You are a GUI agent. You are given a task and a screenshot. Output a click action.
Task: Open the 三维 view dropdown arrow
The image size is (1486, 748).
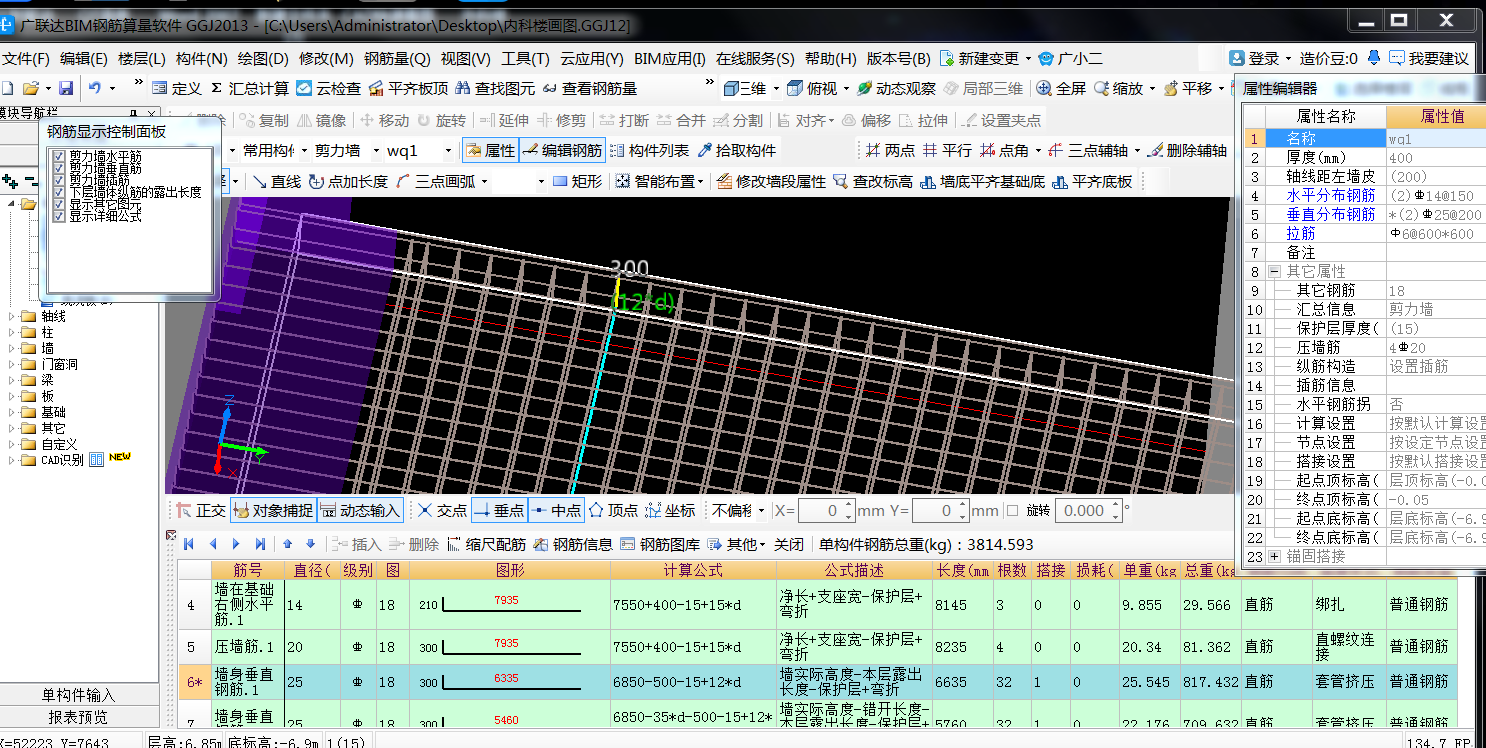coord(775,88)
